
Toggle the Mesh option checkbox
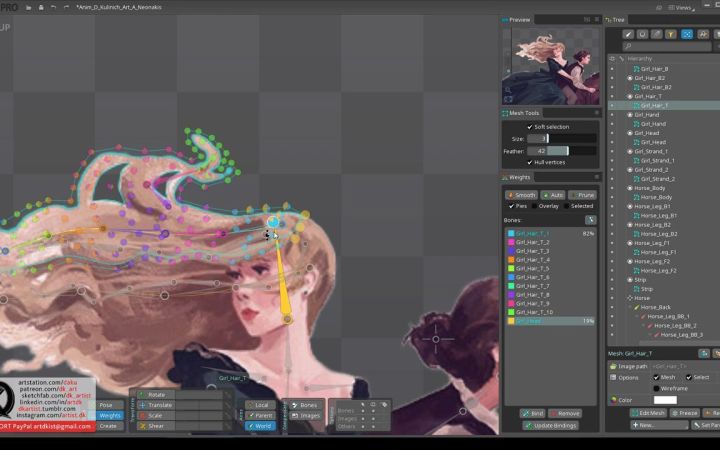[656, 377]
